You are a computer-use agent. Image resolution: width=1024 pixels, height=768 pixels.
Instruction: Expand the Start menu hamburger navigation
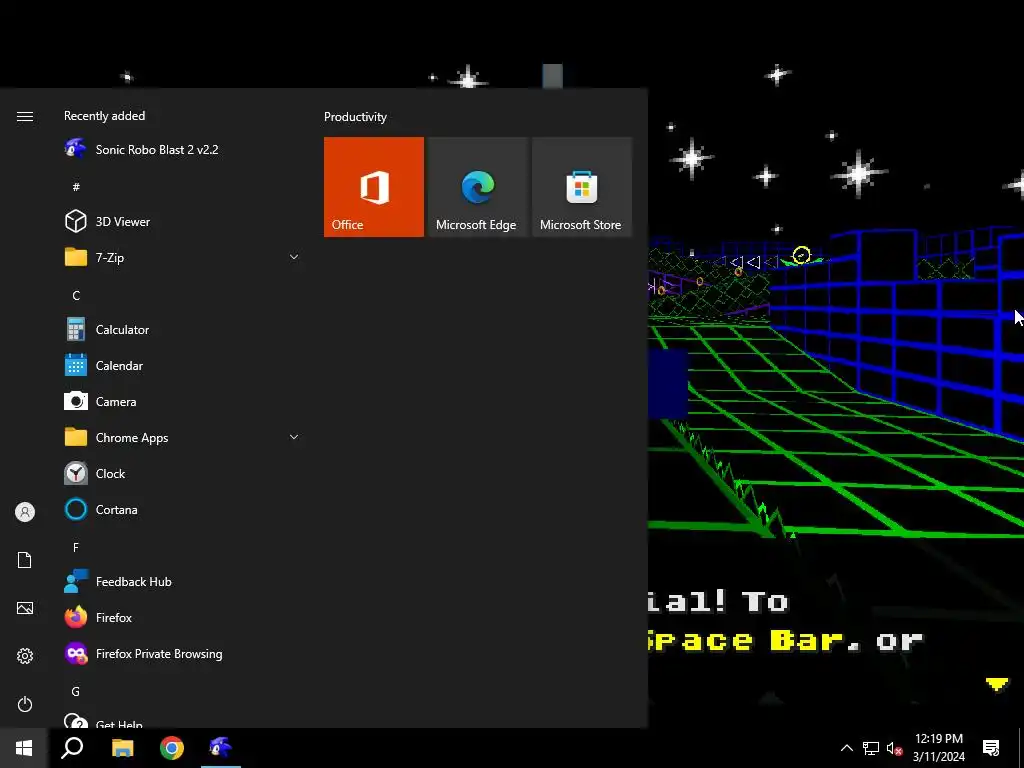(x=25, y=116)
